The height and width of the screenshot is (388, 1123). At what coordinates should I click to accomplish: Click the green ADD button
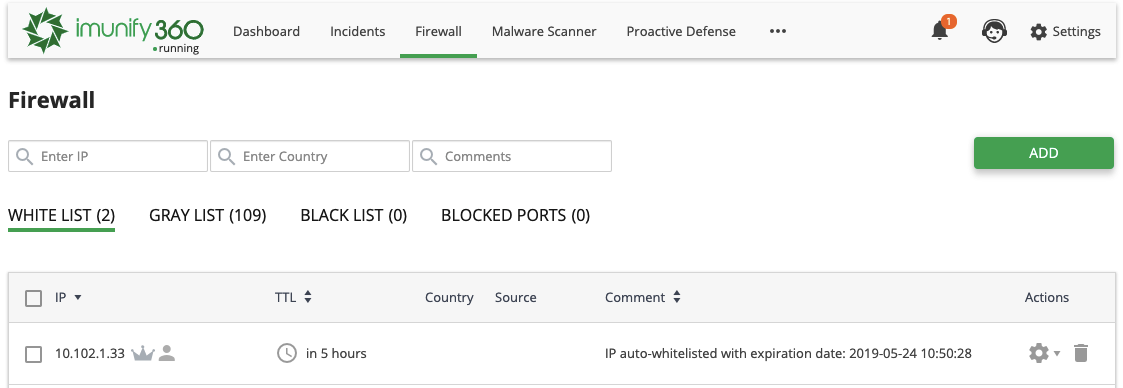click(1044, 153)
